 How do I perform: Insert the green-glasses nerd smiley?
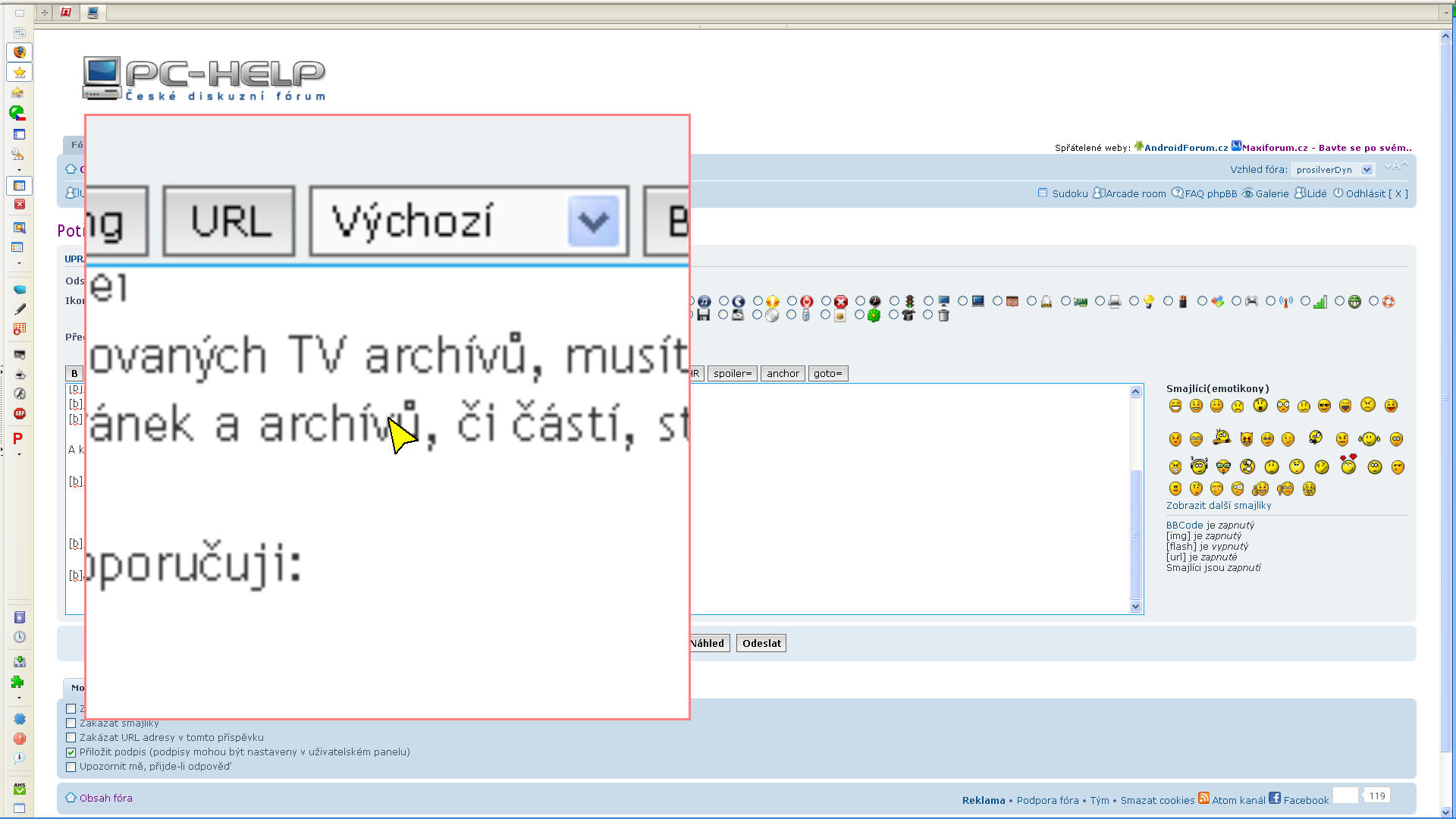click(1223, 466)
